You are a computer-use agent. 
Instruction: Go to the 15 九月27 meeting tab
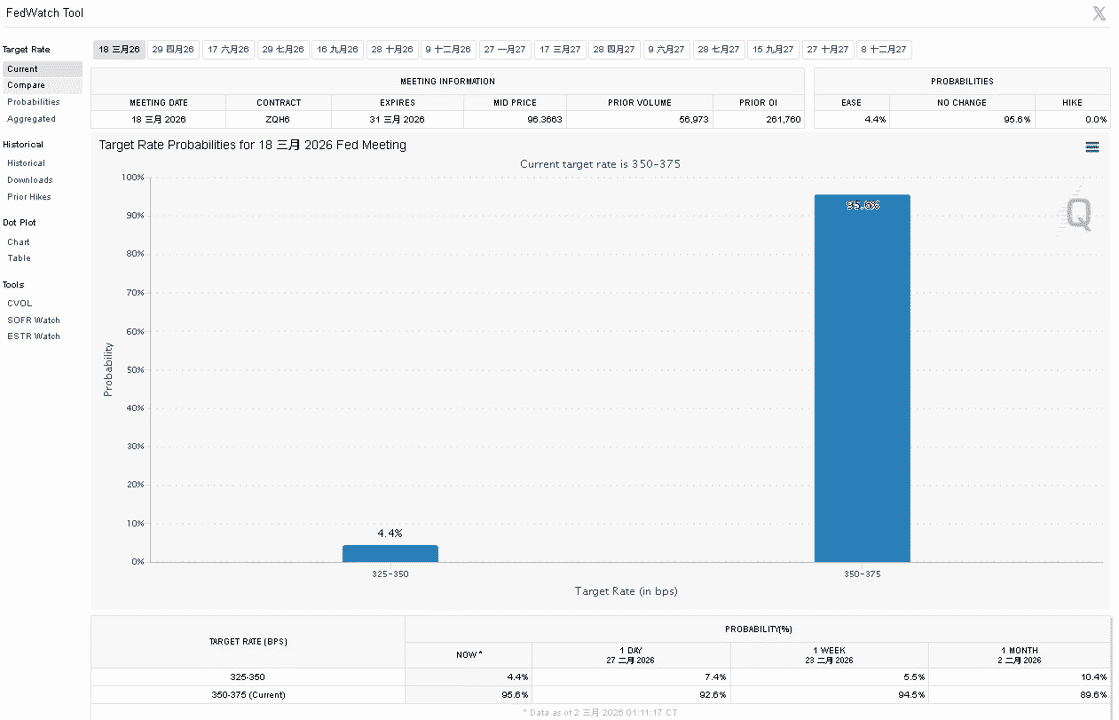[x=774, y=49]
